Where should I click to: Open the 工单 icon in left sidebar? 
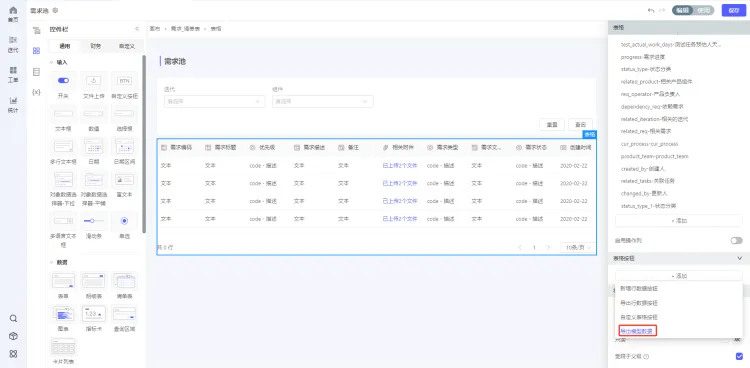[13, 70]
